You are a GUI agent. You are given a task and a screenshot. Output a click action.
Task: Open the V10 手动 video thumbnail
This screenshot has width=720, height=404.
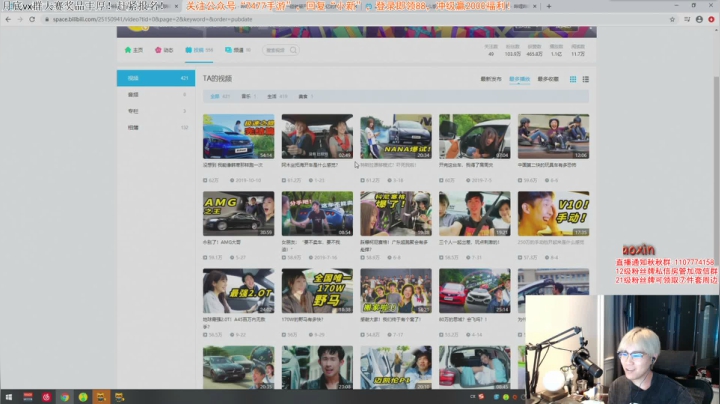point(553,213)
